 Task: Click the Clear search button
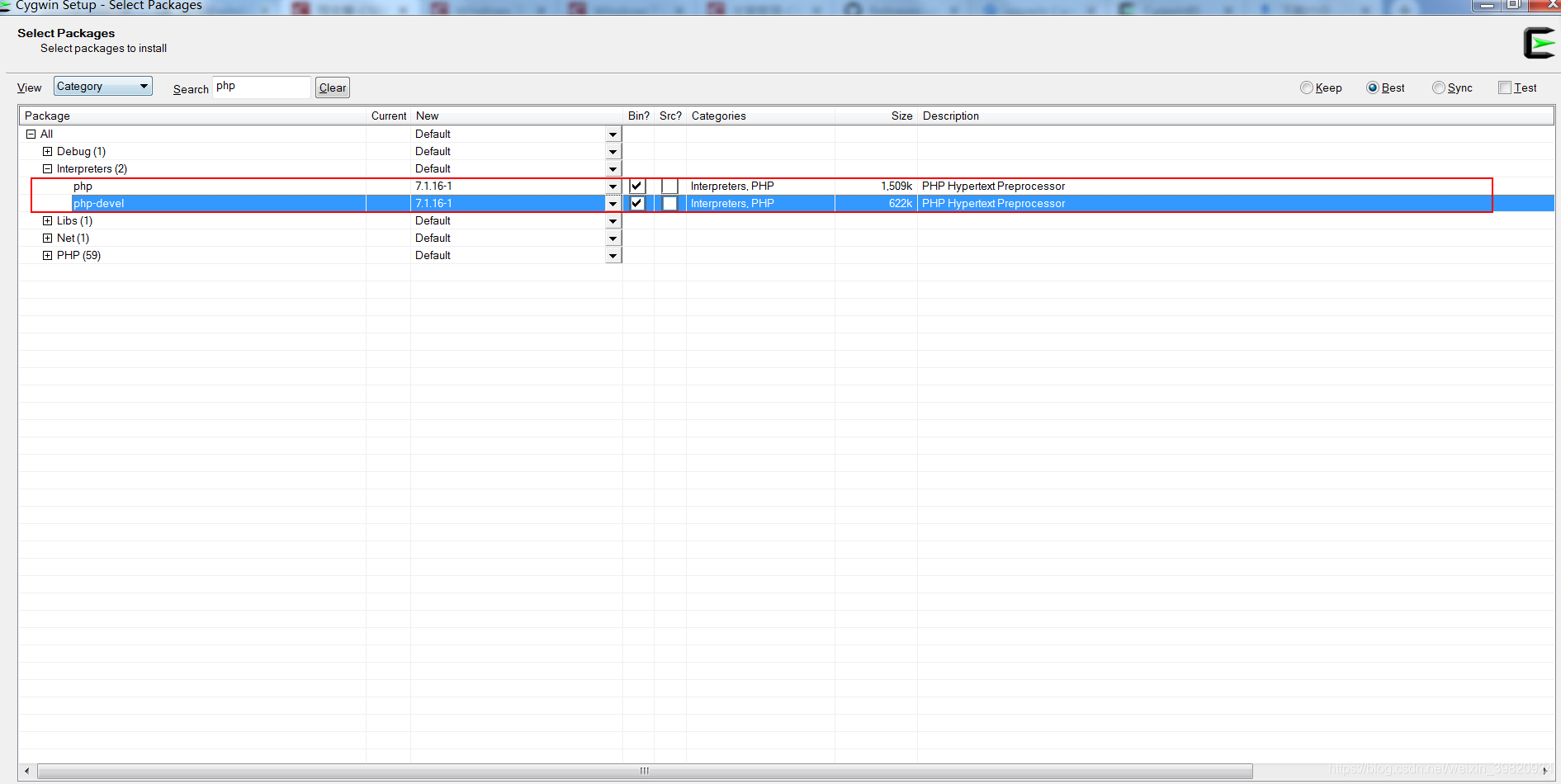333,87
